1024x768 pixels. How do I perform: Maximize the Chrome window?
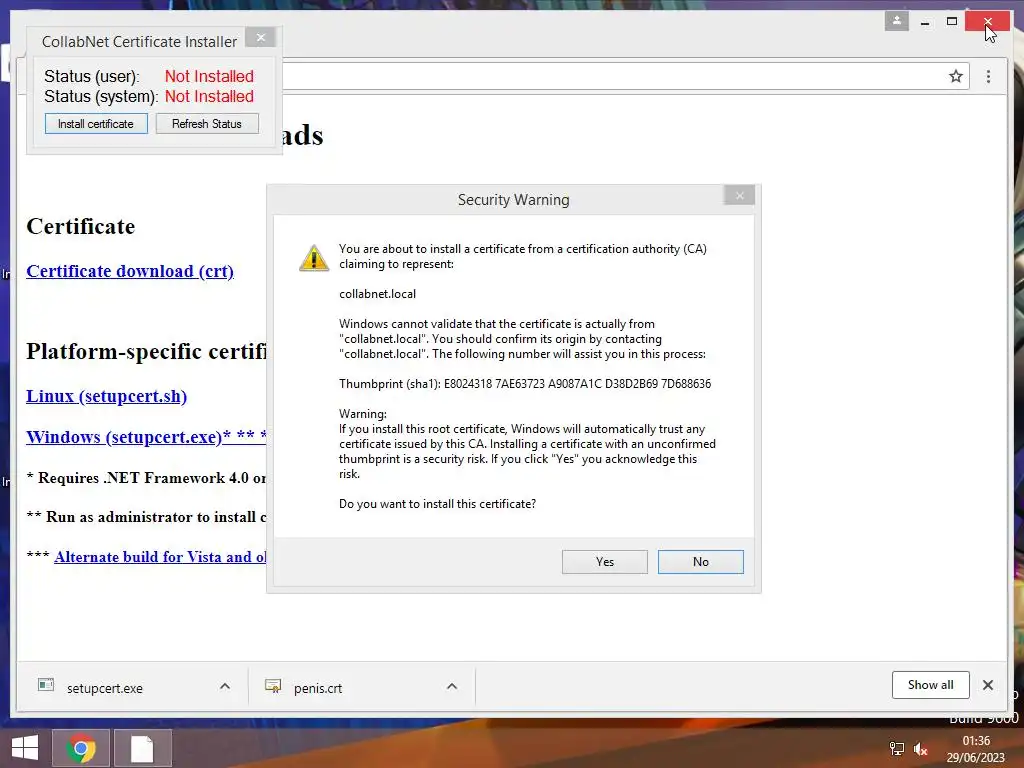(952, 22)
